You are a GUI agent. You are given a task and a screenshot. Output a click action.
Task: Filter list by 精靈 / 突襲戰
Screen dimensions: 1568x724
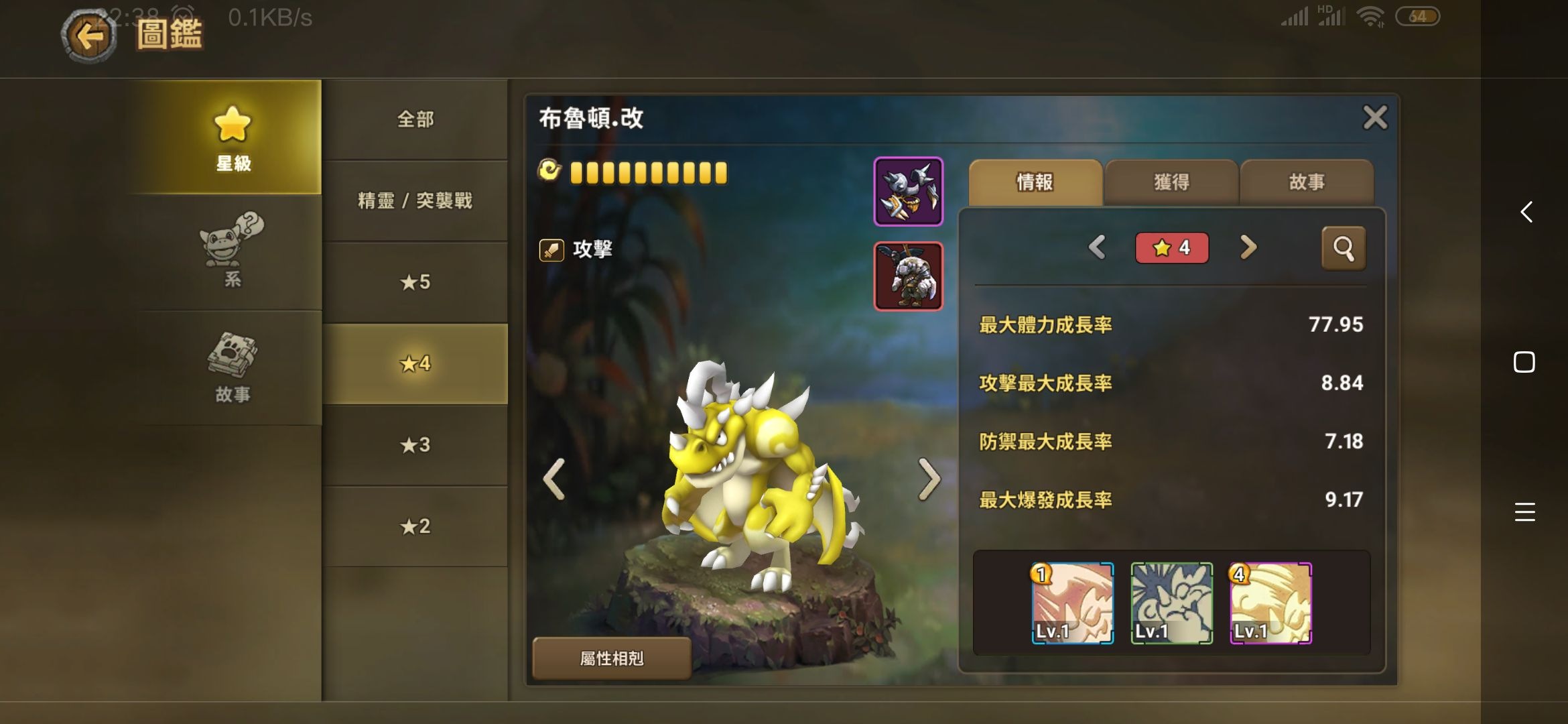(x=415, y=200)
